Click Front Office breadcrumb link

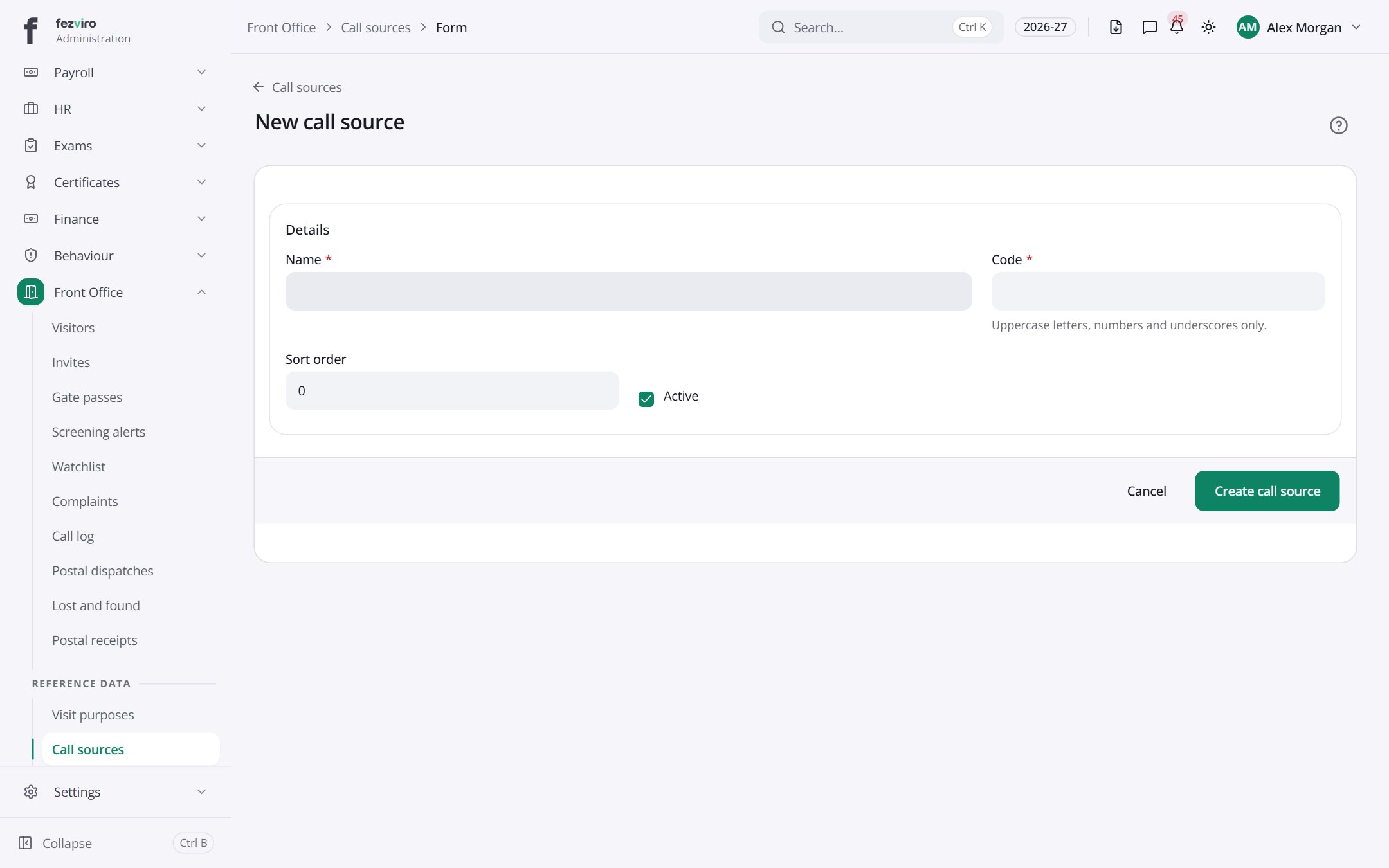click(281, 28)
